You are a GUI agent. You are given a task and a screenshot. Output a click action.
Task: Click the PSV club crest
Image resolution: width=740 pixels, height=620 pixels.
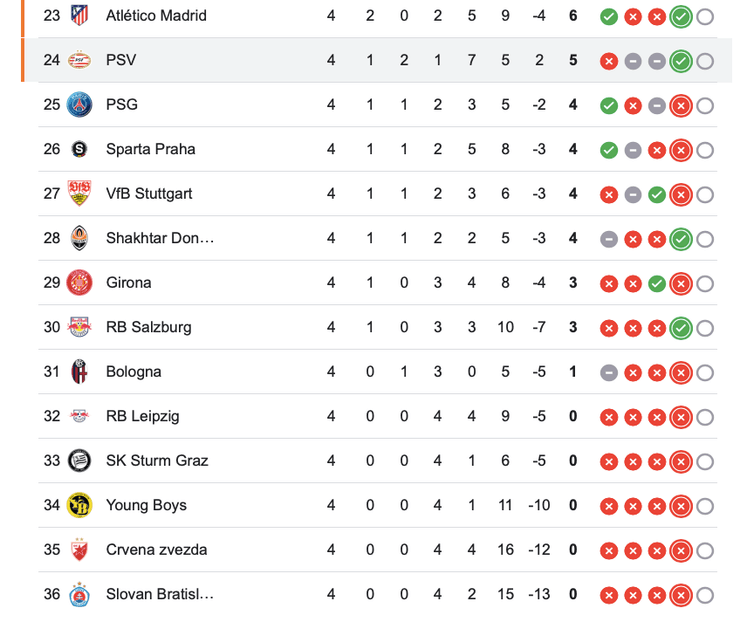click(79, 60)
